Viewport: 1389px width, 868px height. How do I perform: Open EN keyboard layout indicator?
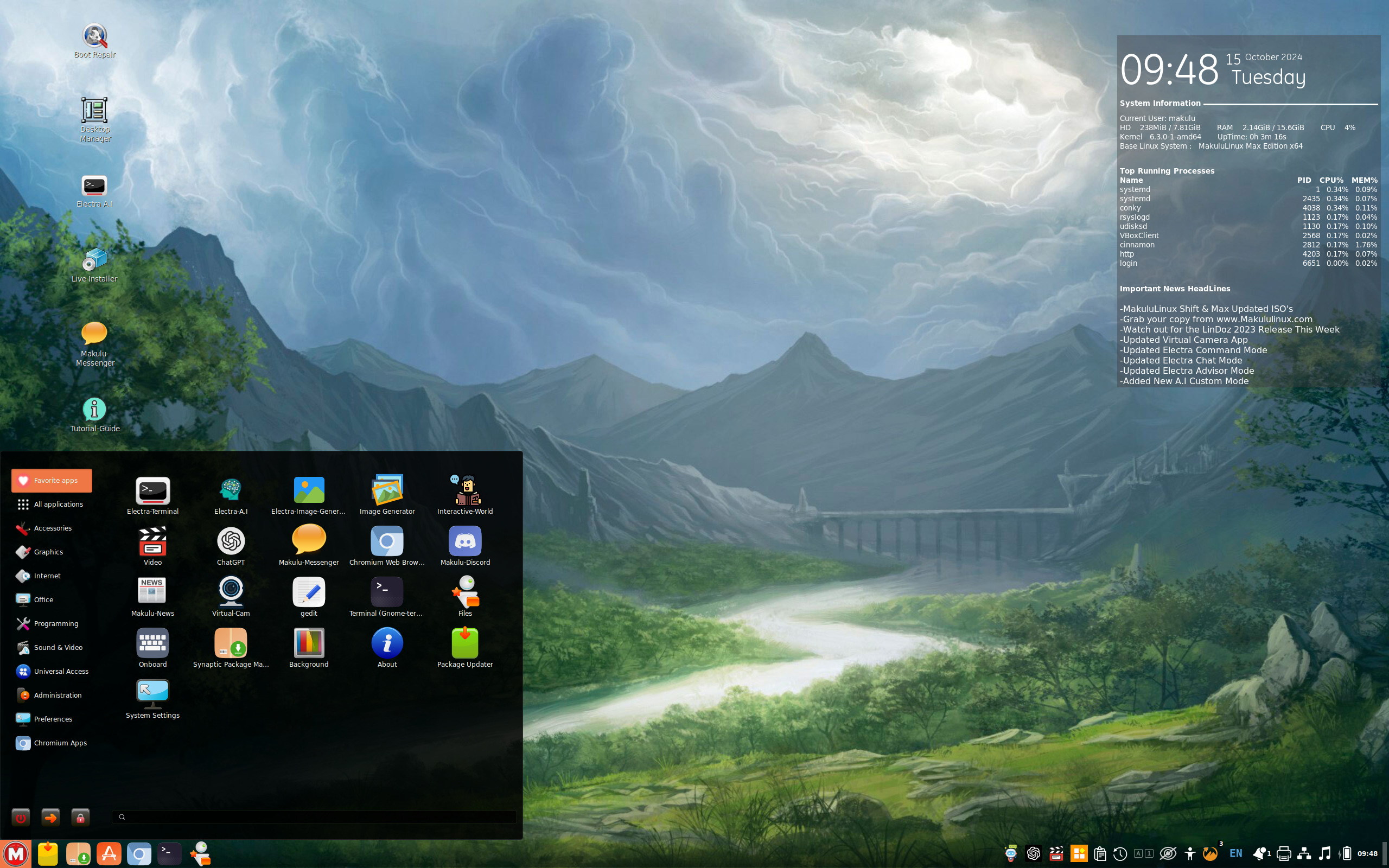tap(1236, 854)
